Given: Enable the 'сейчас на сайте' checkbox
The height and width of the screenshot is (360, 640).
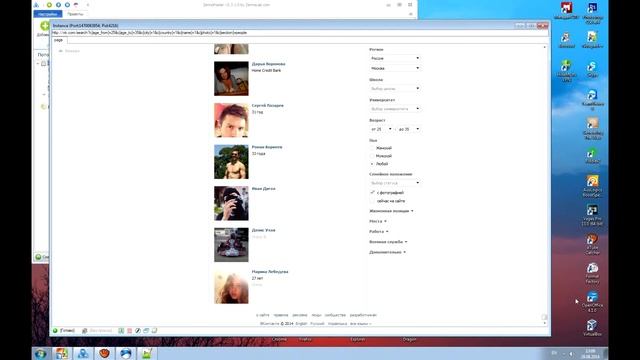Looking at the screenshot, I should click(372, 201).
